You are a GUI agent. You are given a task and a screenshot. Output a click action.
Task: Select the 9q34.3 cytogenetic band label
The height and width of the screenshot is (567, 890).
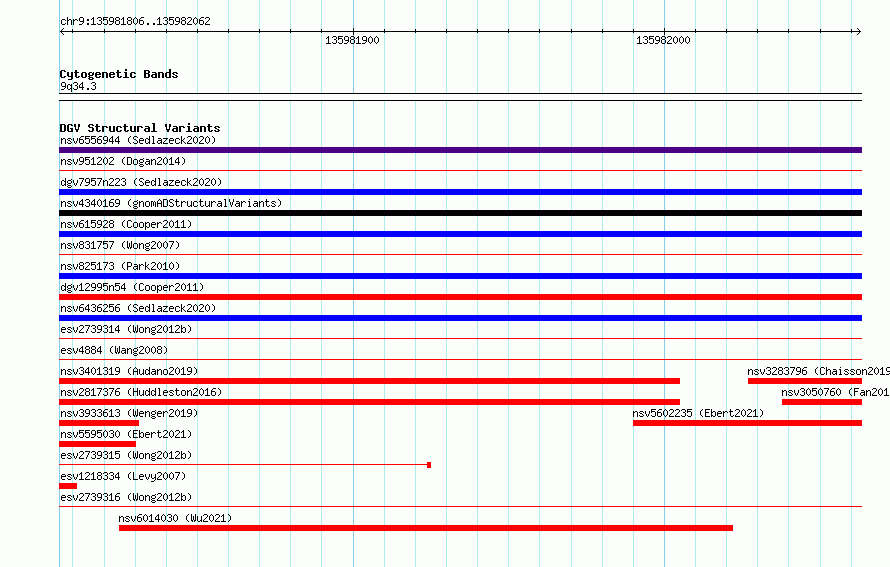click(x=78, y=86)
